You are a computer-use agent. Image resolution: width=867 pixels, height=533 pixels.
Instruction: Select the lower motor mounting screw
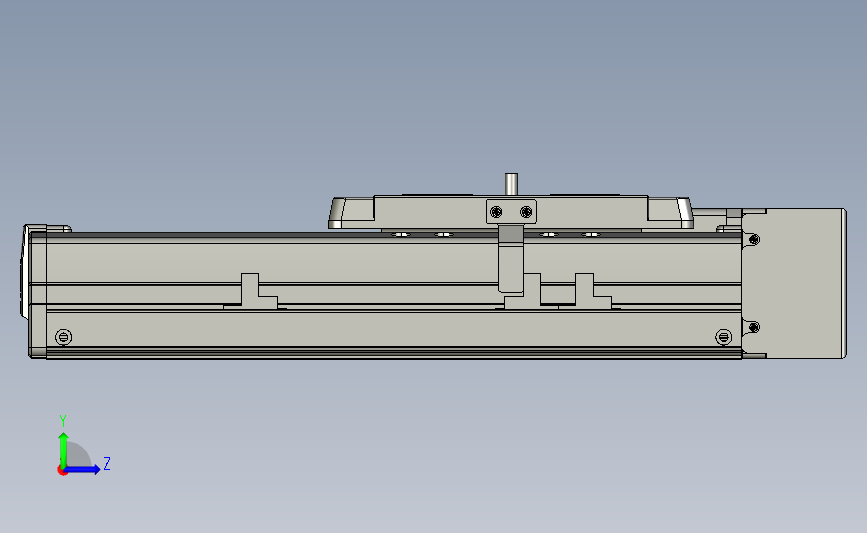click(x=754, y=327)
